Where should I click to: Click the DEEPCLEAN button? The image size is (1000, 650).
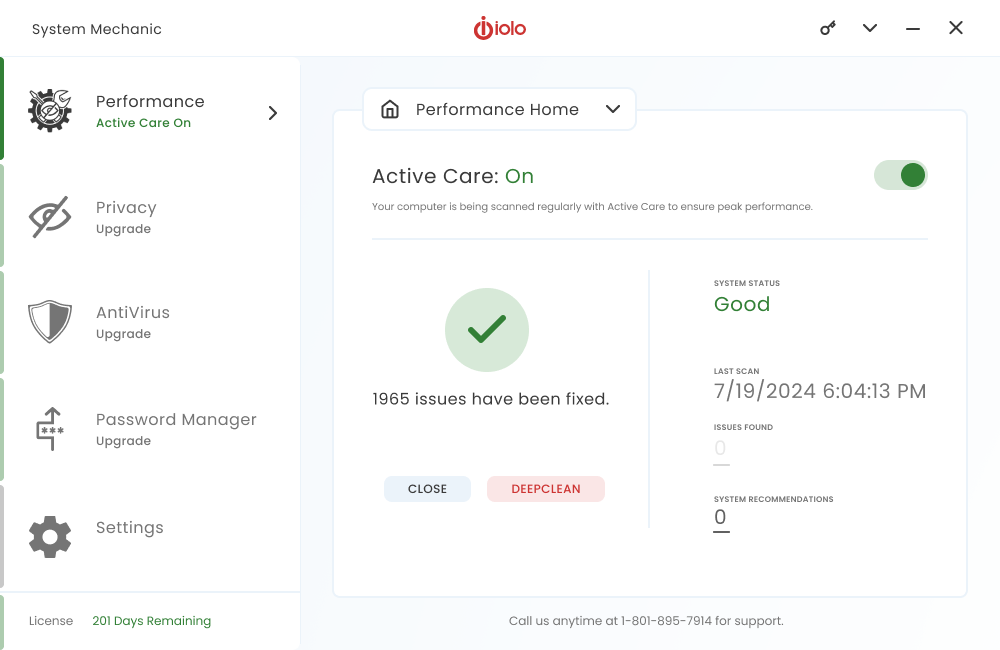(x=546, y=489)
